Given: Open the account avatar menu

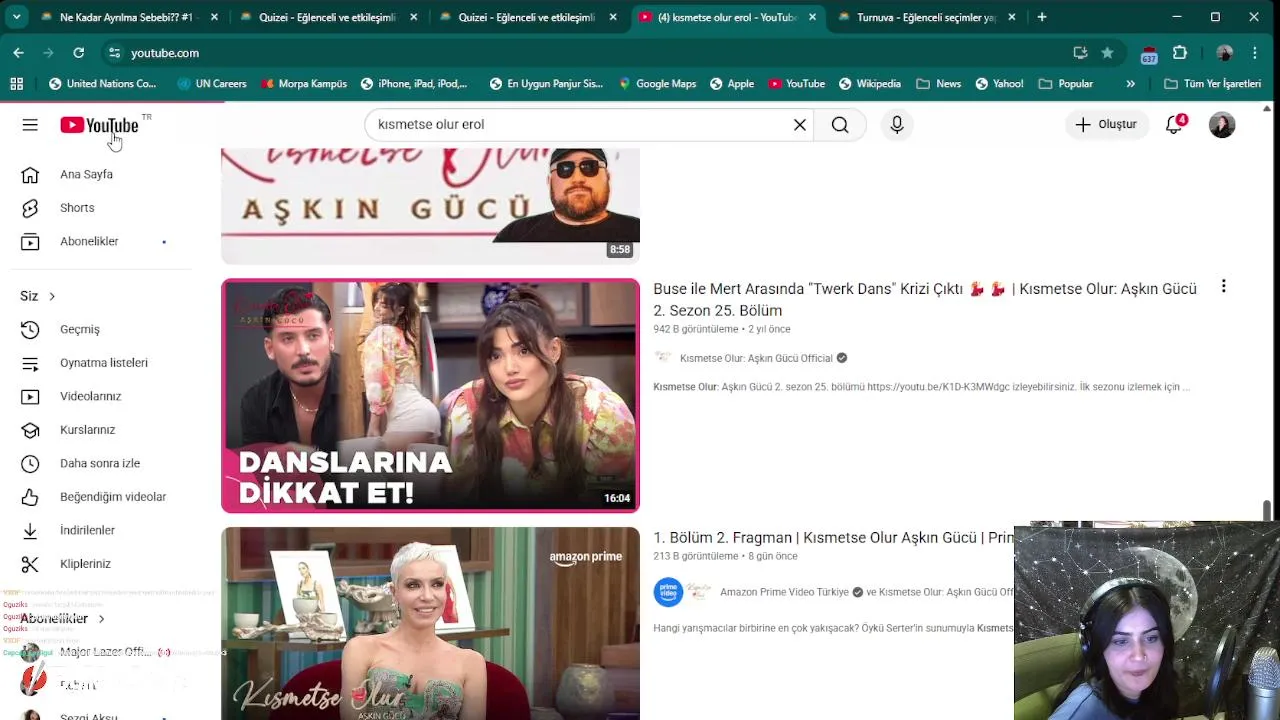Looking at the screenshot, I should [1222, 125].
